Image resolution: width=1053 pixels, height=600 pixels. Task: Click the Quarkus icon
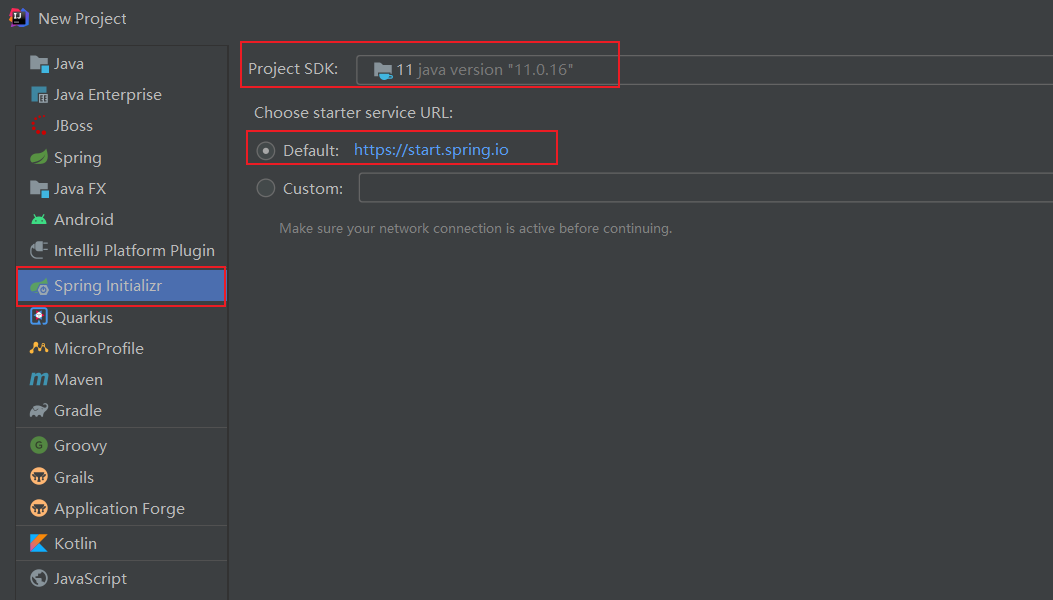39,316
